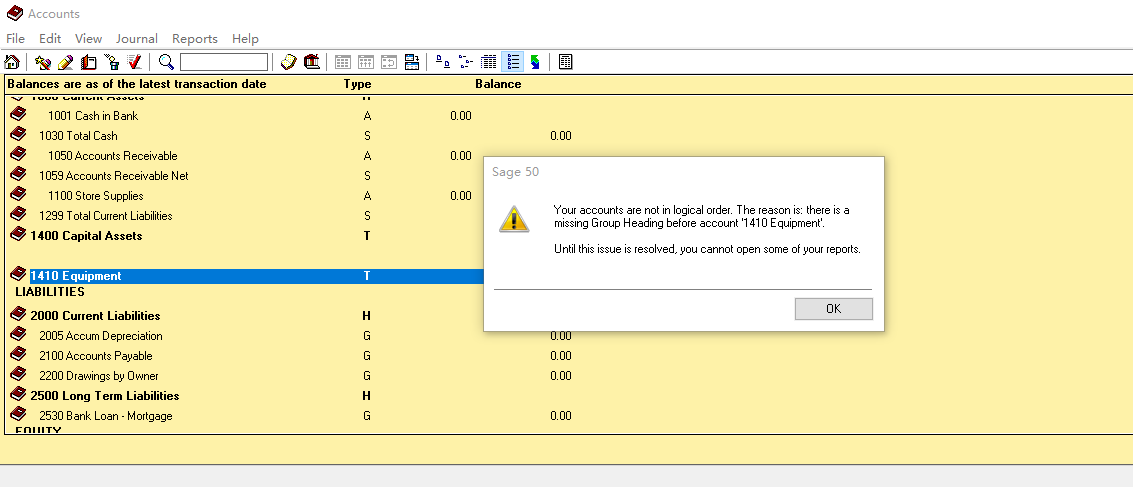
Task: Click the Type column header
Action: point(357,84)
